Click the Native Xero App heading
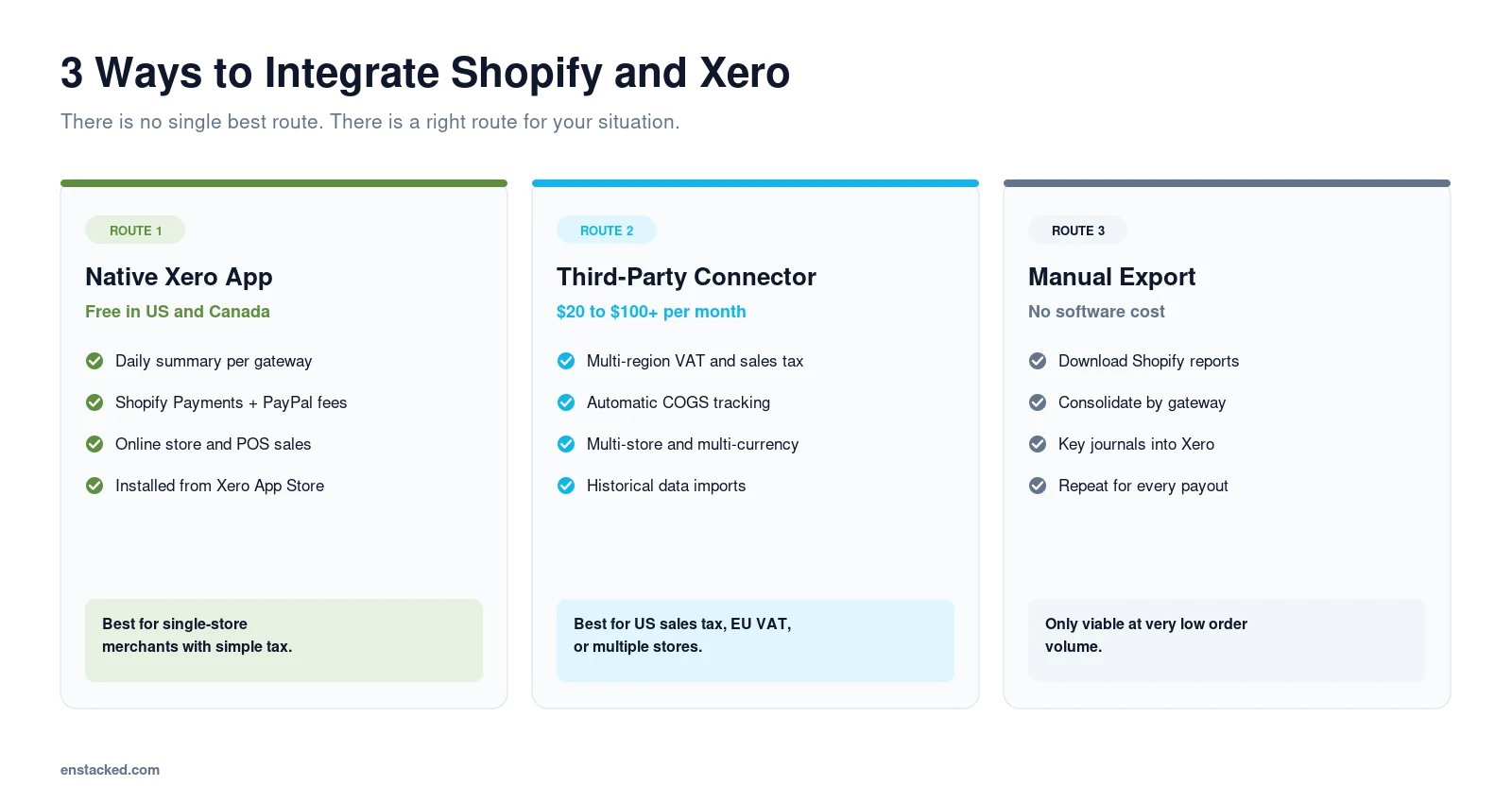Screen dimensions: 1512x803 (x=179, y=277)
